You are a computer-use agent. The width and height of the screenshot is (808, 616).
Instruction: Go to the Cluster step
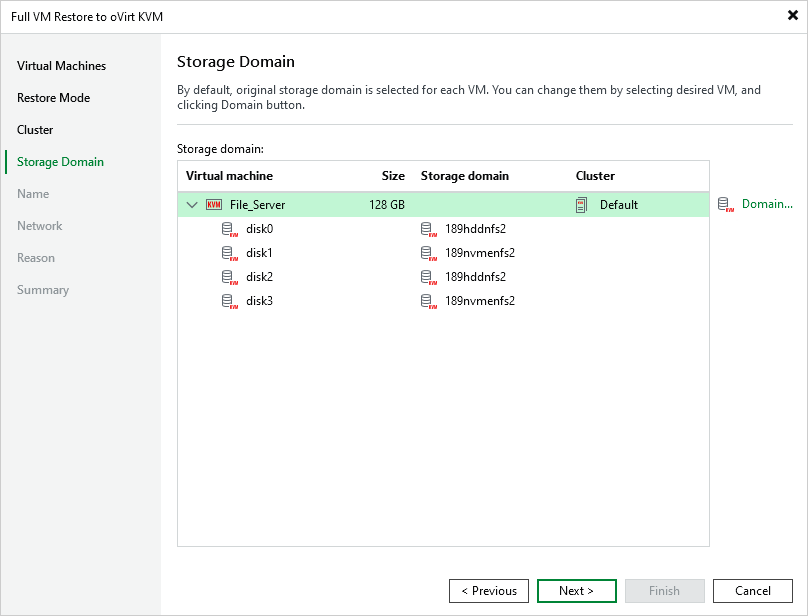tap(35, 130)
